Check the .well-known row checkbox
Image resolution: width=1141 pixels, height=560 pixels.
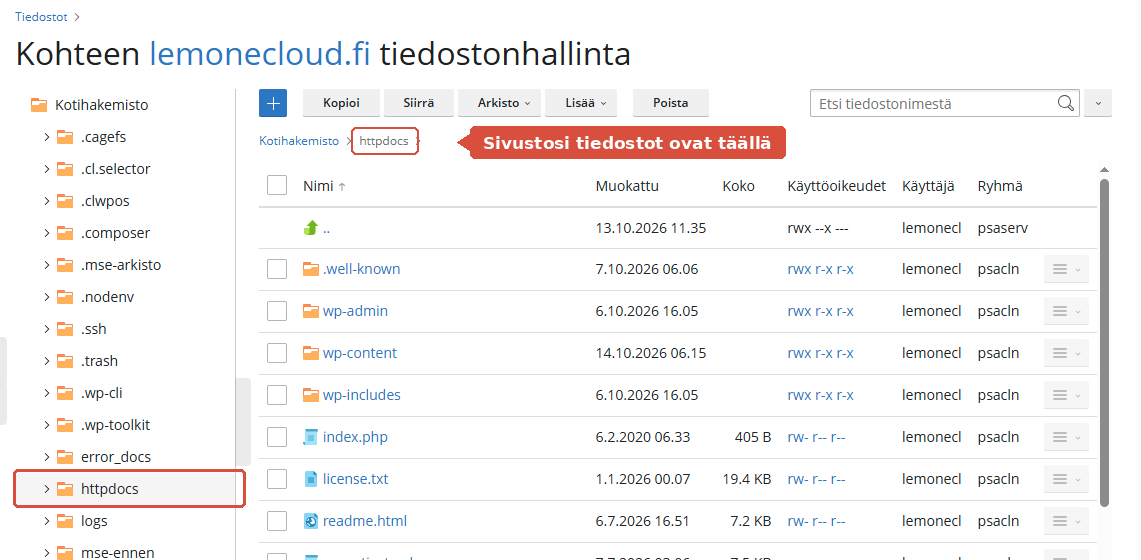click(x=277, y=269)
